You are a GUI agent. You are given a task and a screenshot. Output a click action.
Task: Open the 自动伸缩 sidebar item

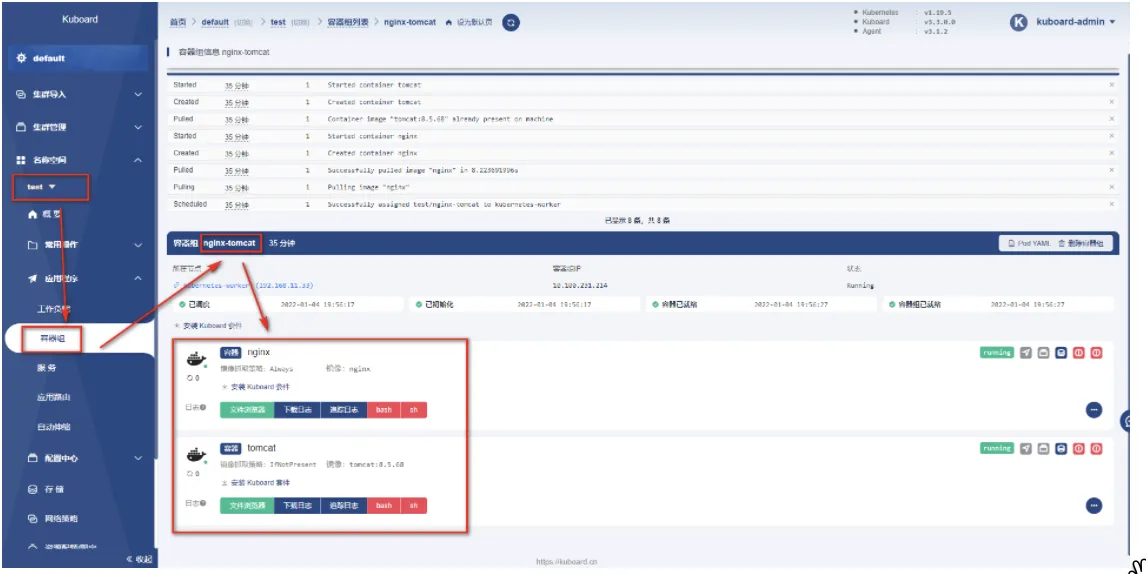pyautogui.click(x=54, y=426)
